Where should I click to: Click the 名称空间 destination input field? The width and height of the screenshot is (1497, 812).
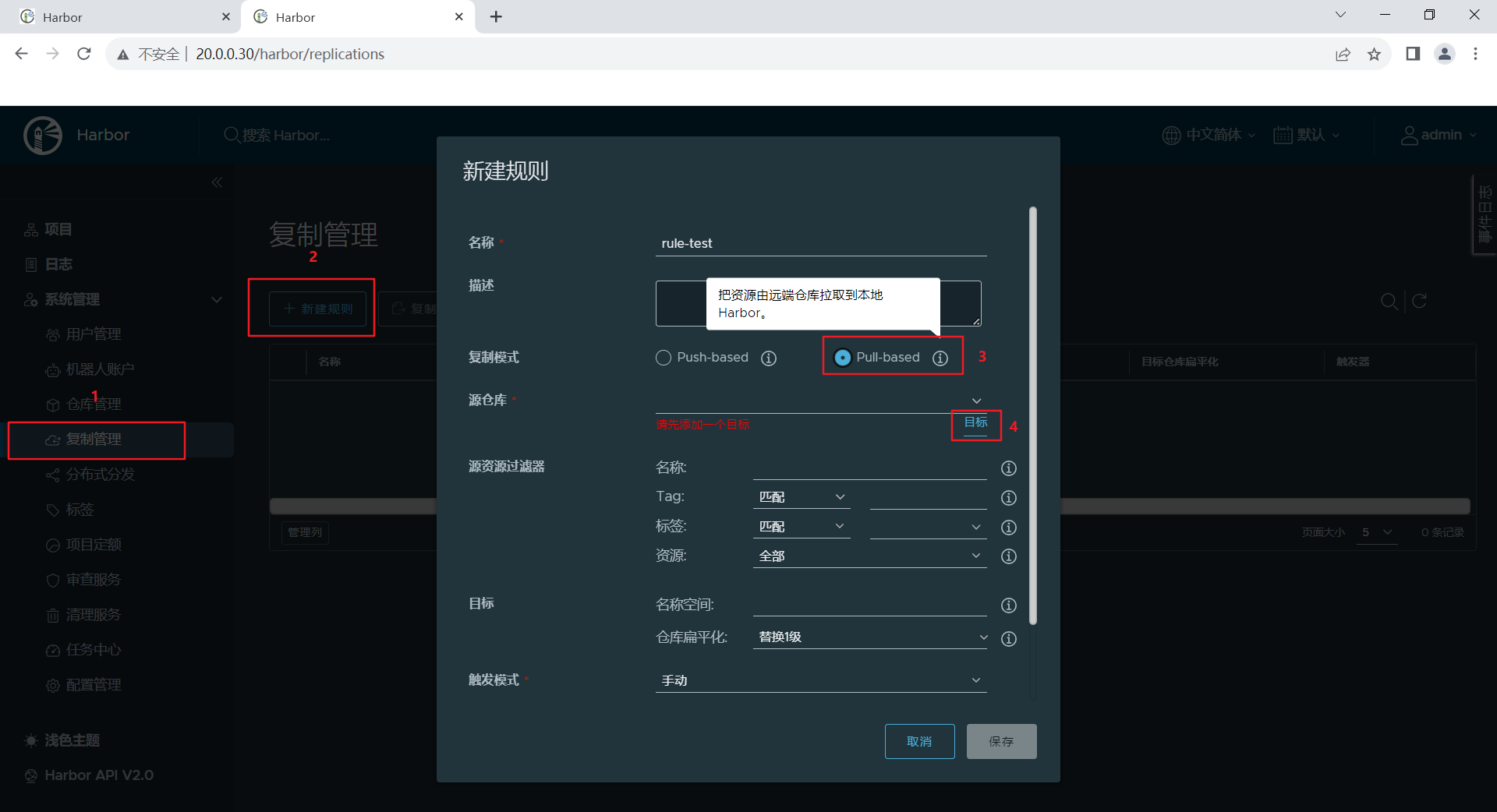869,605
